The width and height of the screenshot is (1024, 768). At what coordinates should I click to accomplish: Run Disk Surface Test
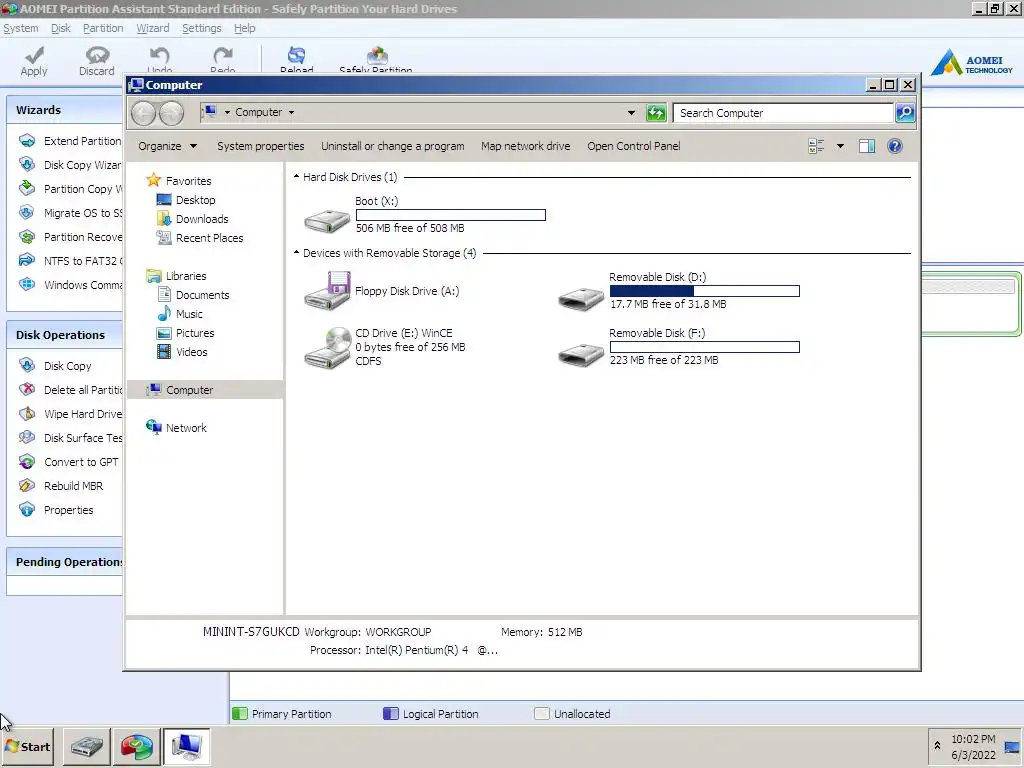tap(70, 438)
